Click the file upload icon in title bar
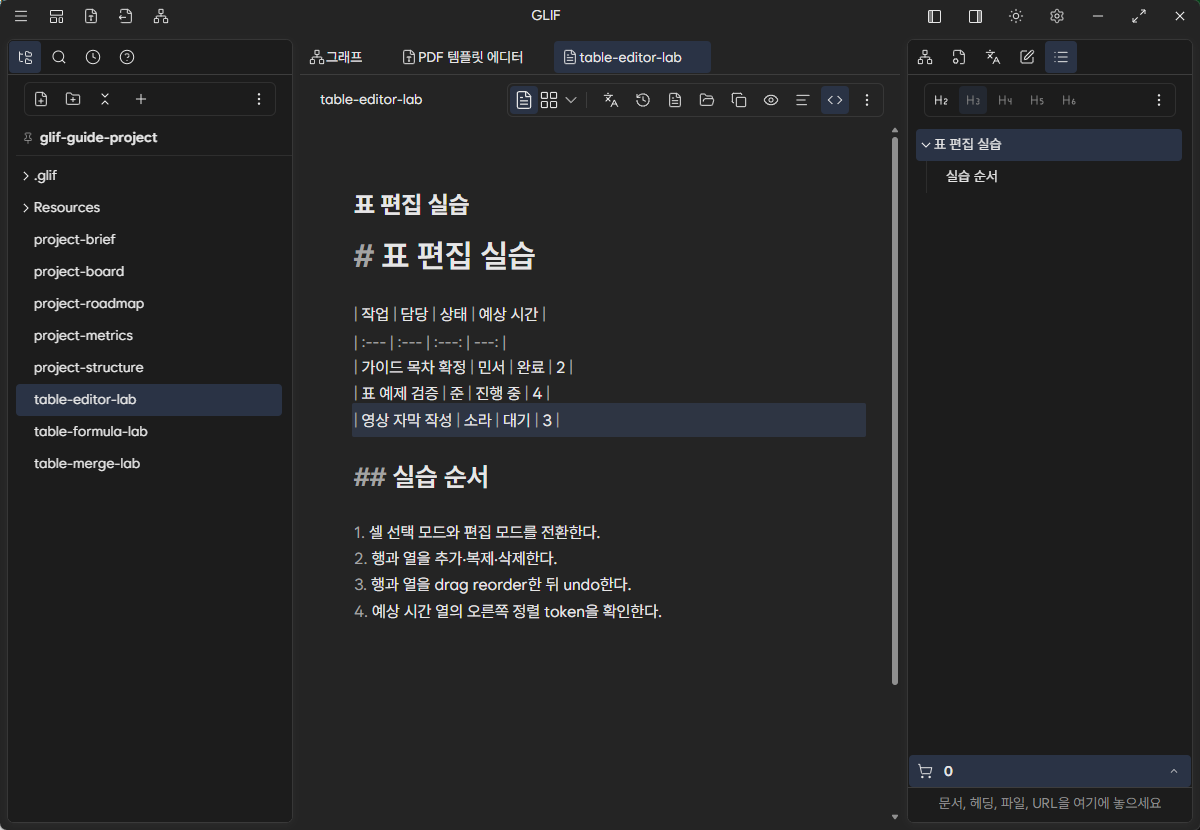The width and height of the screenshot is (1200, 830). tap(91, 16)
